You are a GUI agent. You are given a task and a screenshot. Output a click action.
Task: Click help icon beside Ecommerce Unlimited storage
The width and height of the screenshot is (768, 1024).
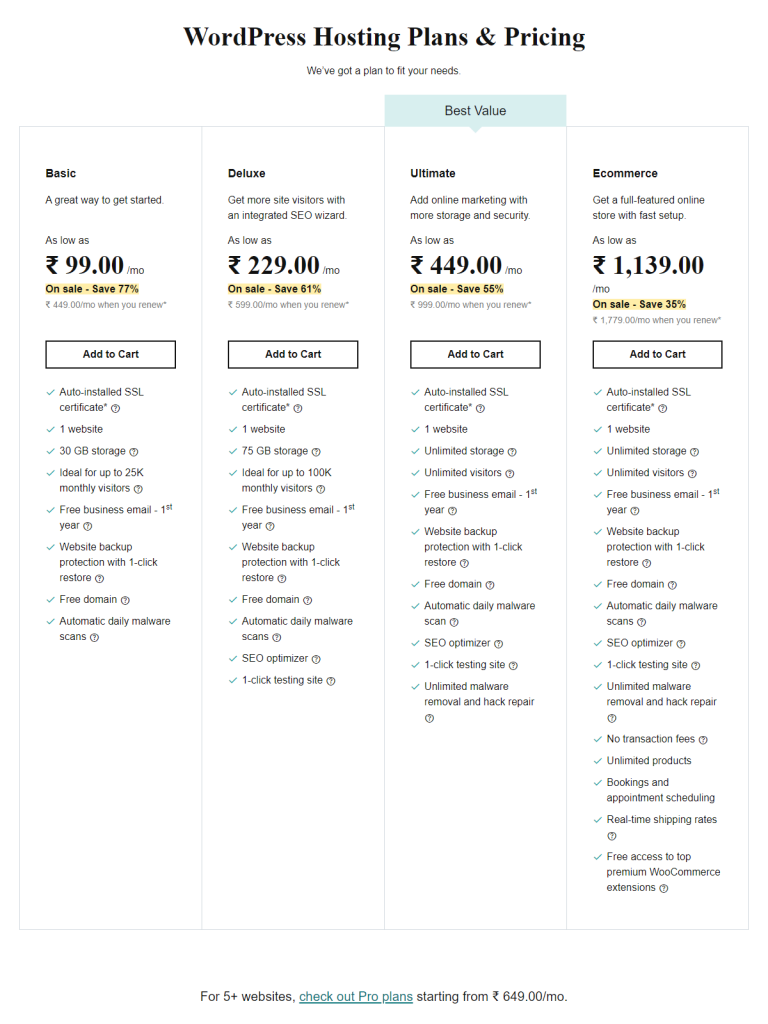[694, 452]
